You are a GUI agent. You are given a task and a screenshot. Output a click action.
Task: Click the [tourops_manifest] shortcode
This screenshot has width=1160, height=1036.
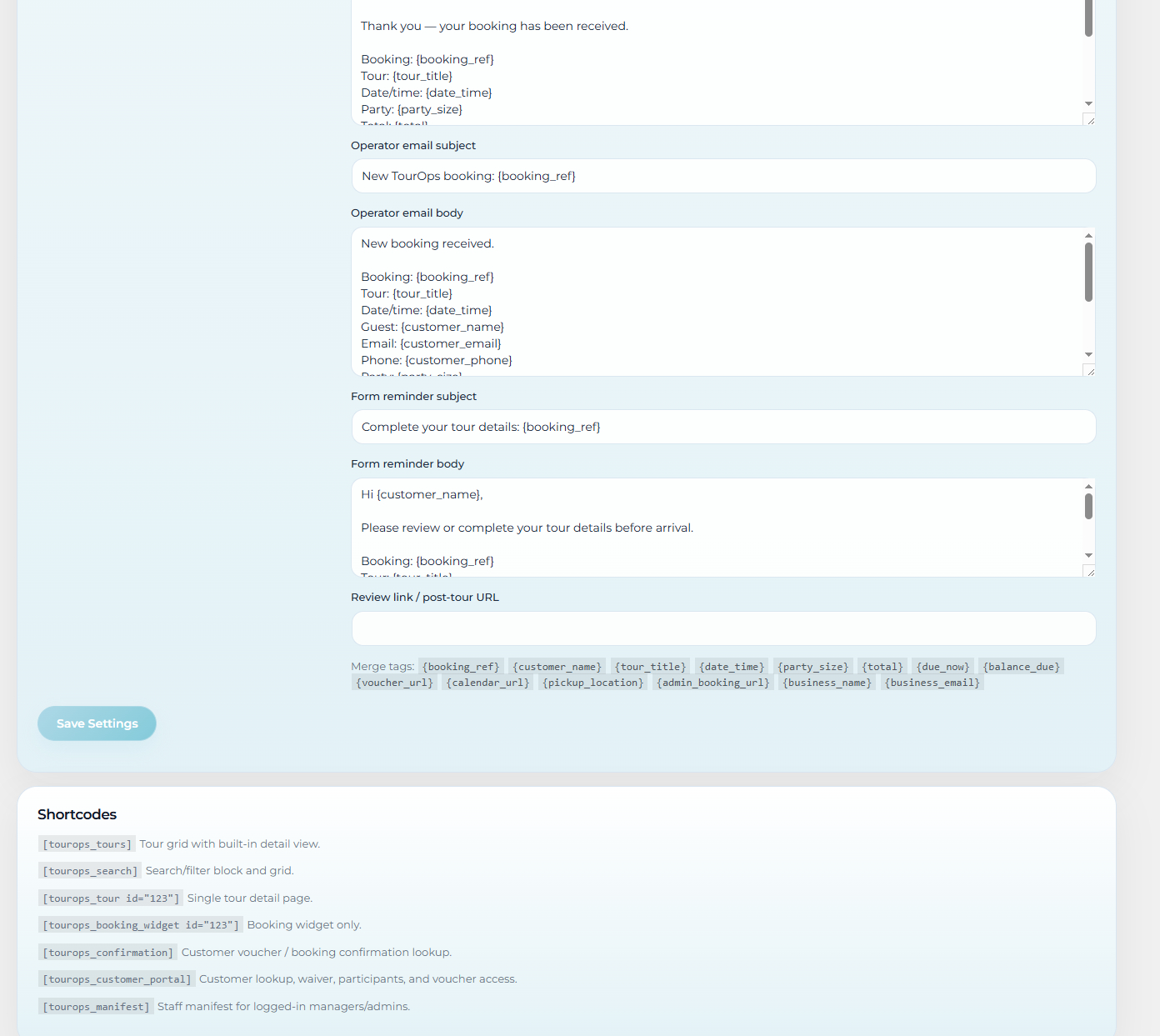[96, 1007]
